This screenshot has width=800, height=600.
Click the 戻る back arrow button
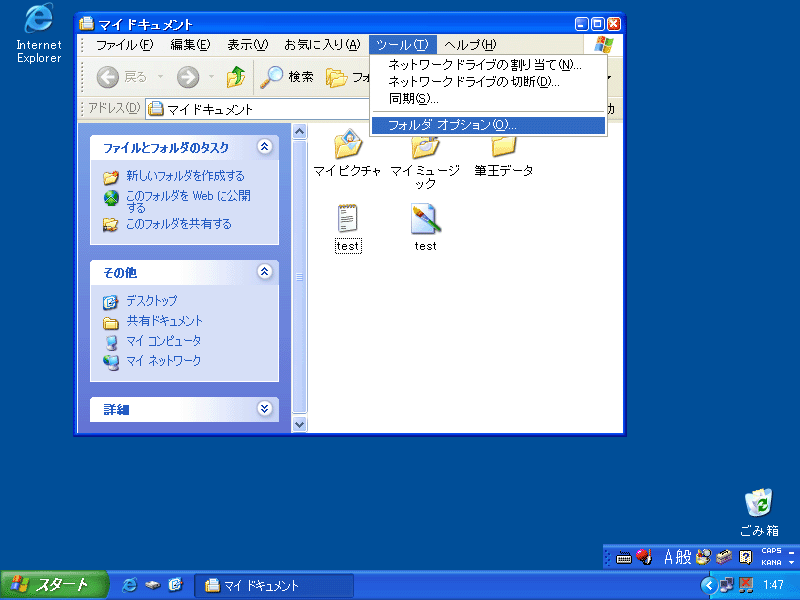point(121,77)
